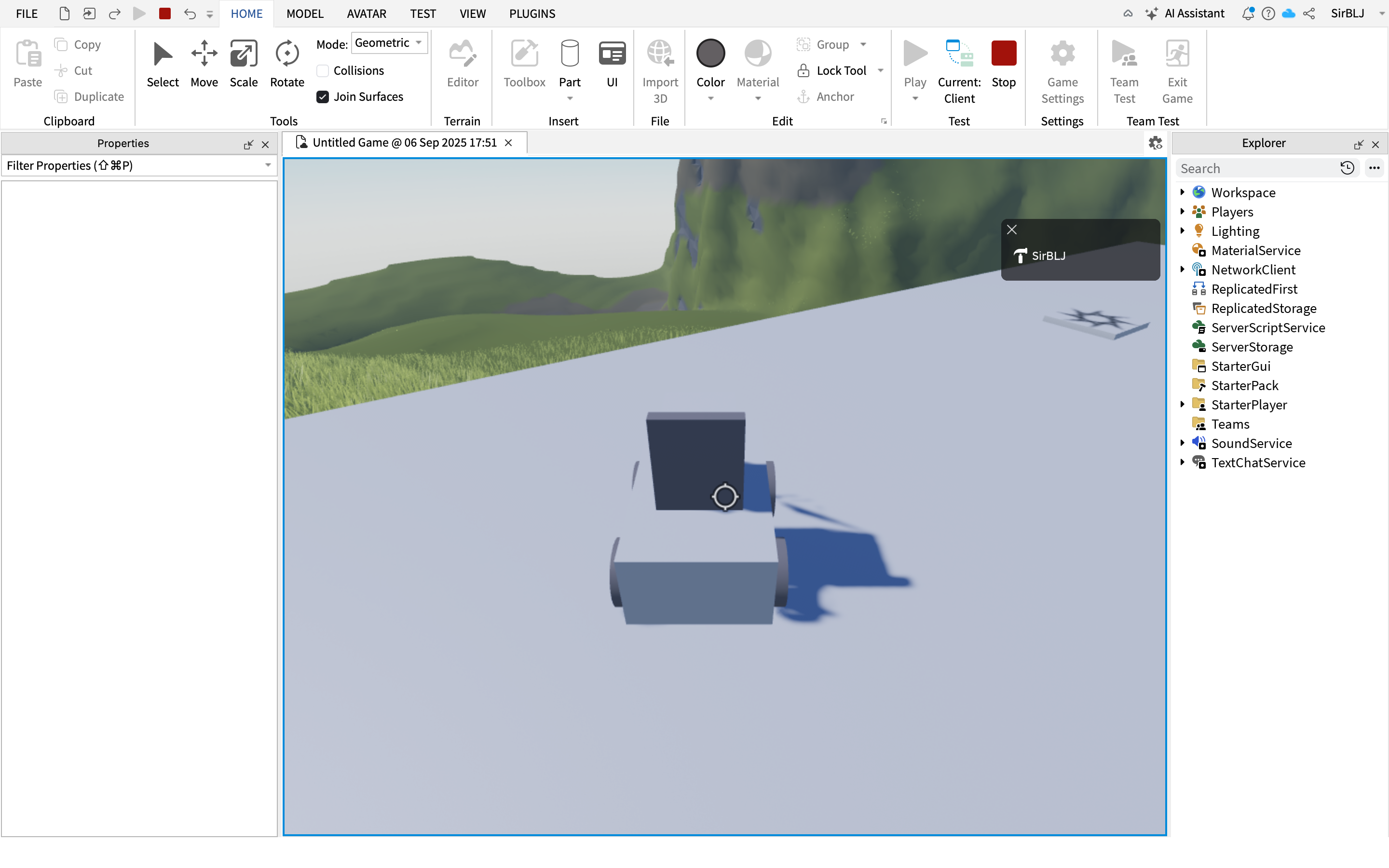Open the viewport settings gear icon
1389x868 pixels.
click(1155, 142)
